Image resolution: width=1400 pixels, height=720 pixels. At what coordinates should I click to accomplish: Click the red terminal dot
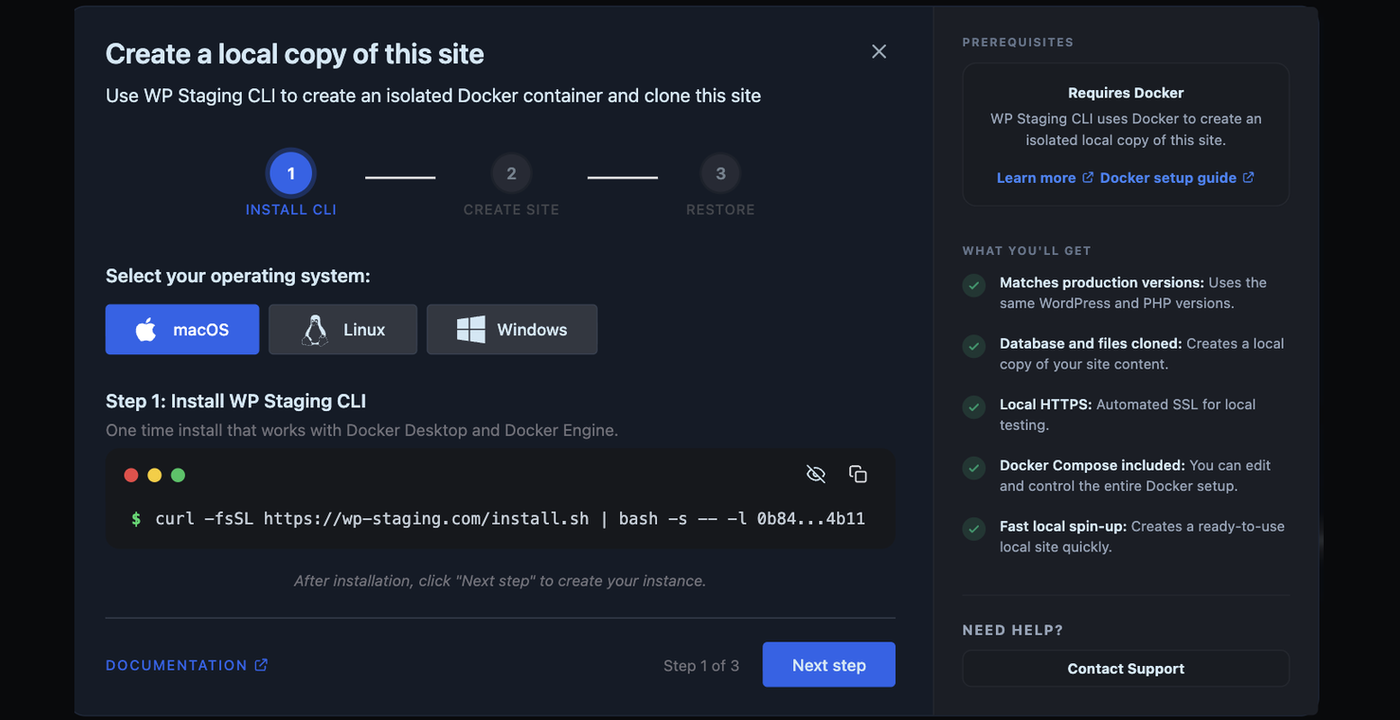pyautogui.click(x=131, y=475)
